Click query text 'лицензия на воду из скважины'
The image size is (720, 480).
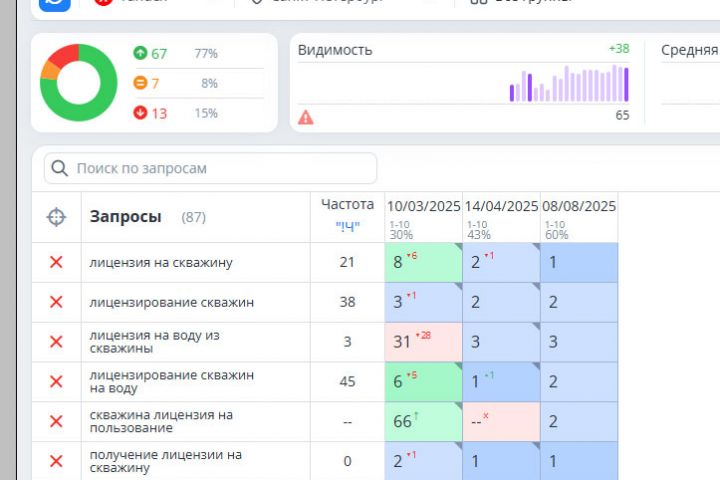(154, 342)
